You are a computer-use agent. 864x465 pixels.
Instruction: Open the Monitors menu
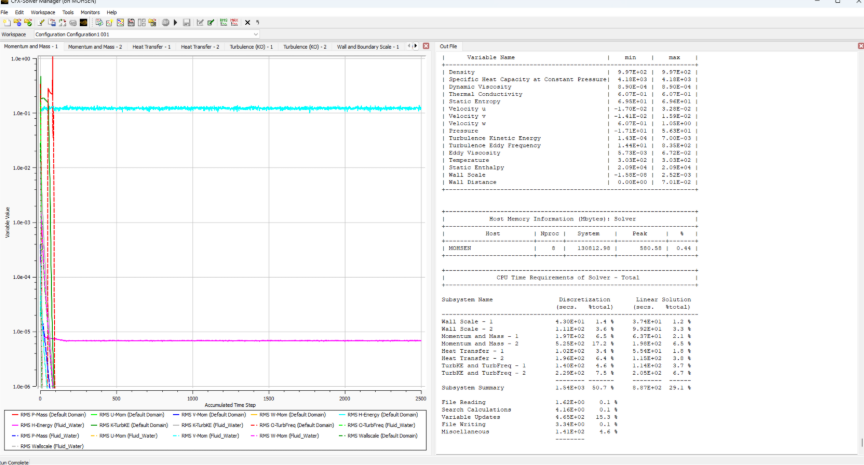90,12
